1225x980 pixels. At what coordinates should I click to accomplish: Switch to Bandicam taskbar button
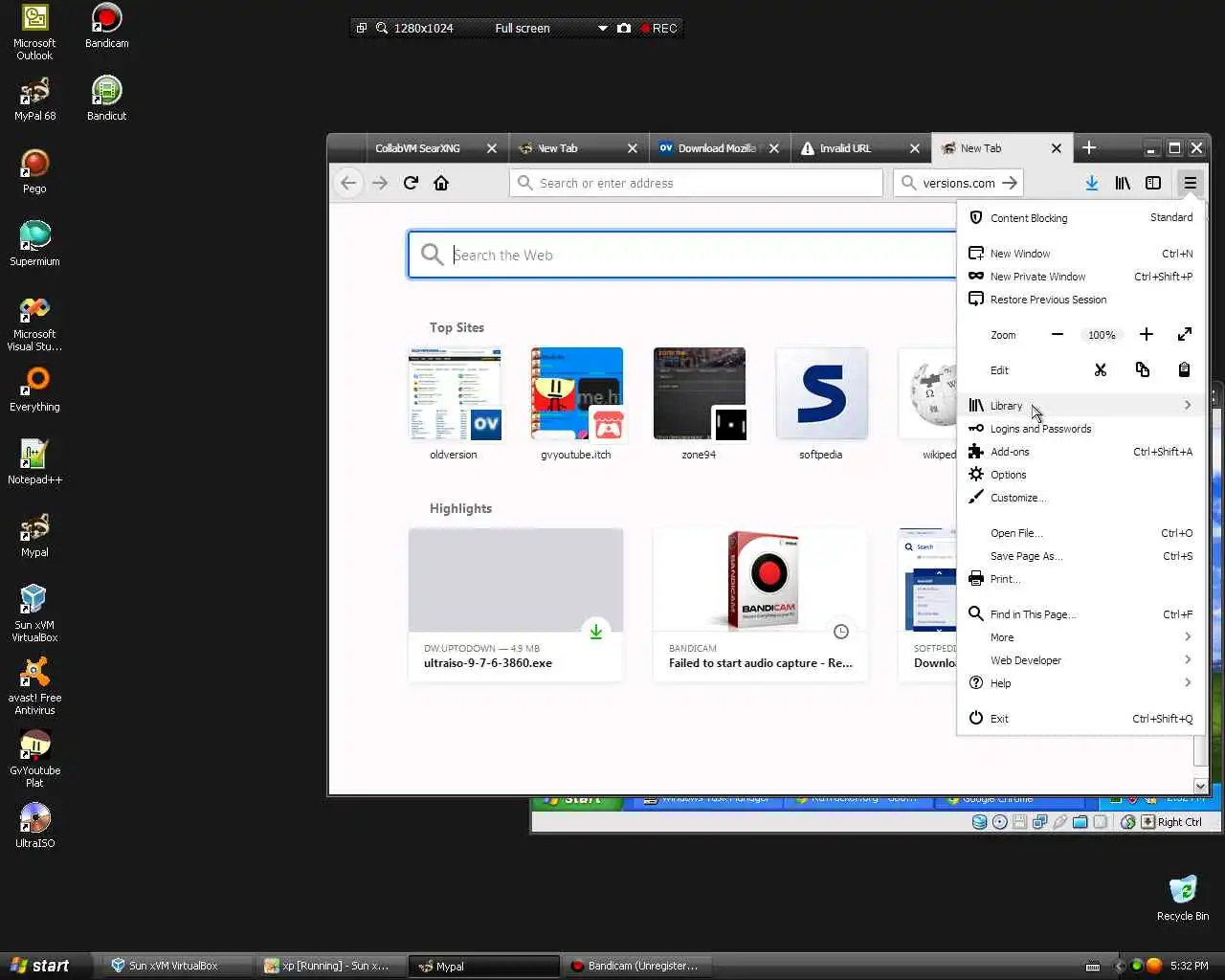click(x=636, y=966)
